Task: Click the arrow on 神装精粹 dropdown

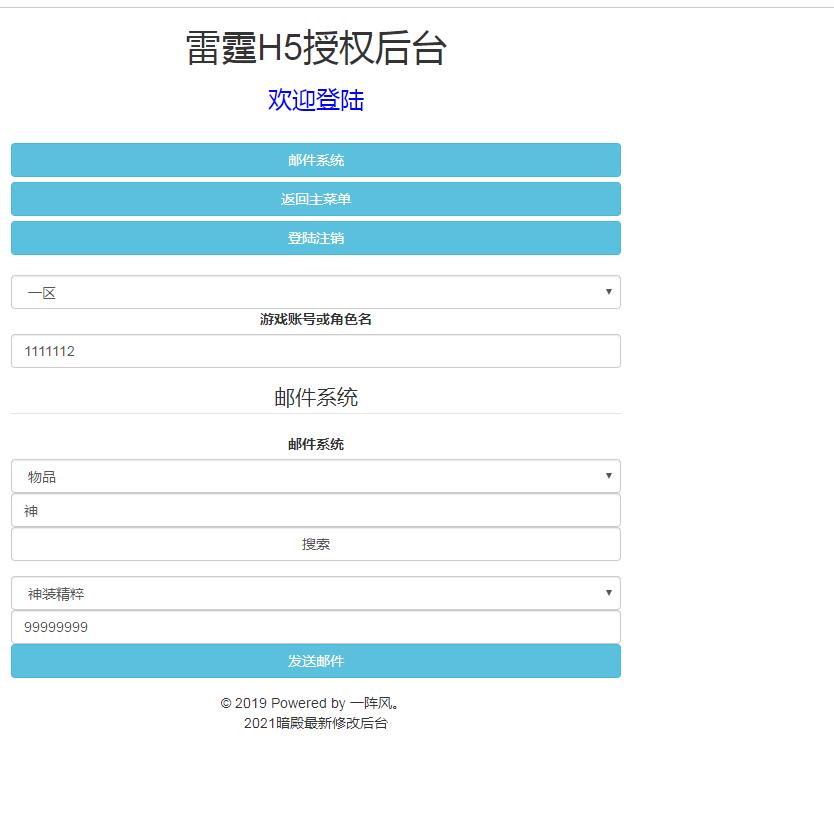Action: click(608, 593)
